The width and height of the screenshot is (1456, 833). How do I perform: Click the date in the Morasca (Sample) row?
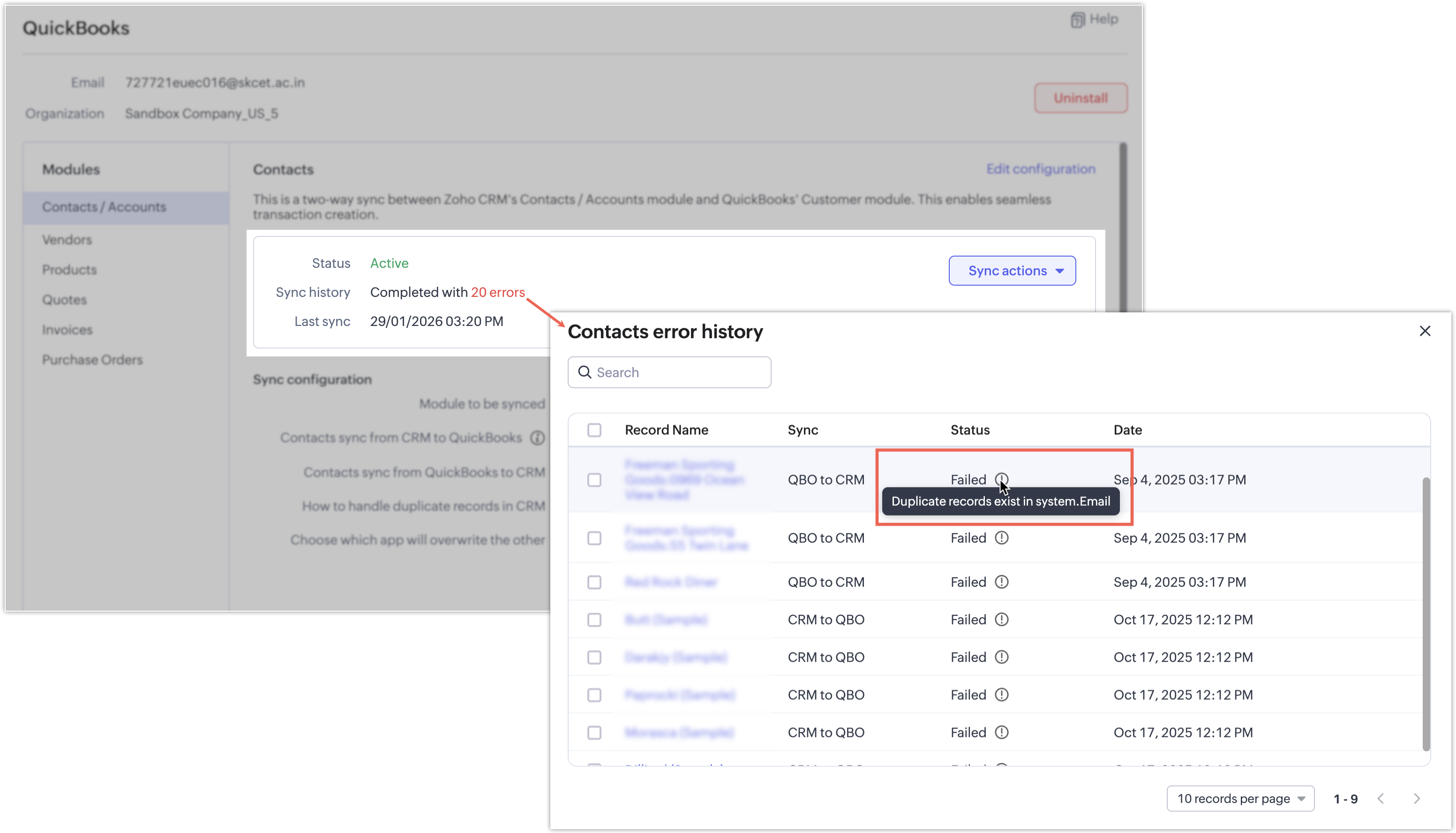(1183, 733)
